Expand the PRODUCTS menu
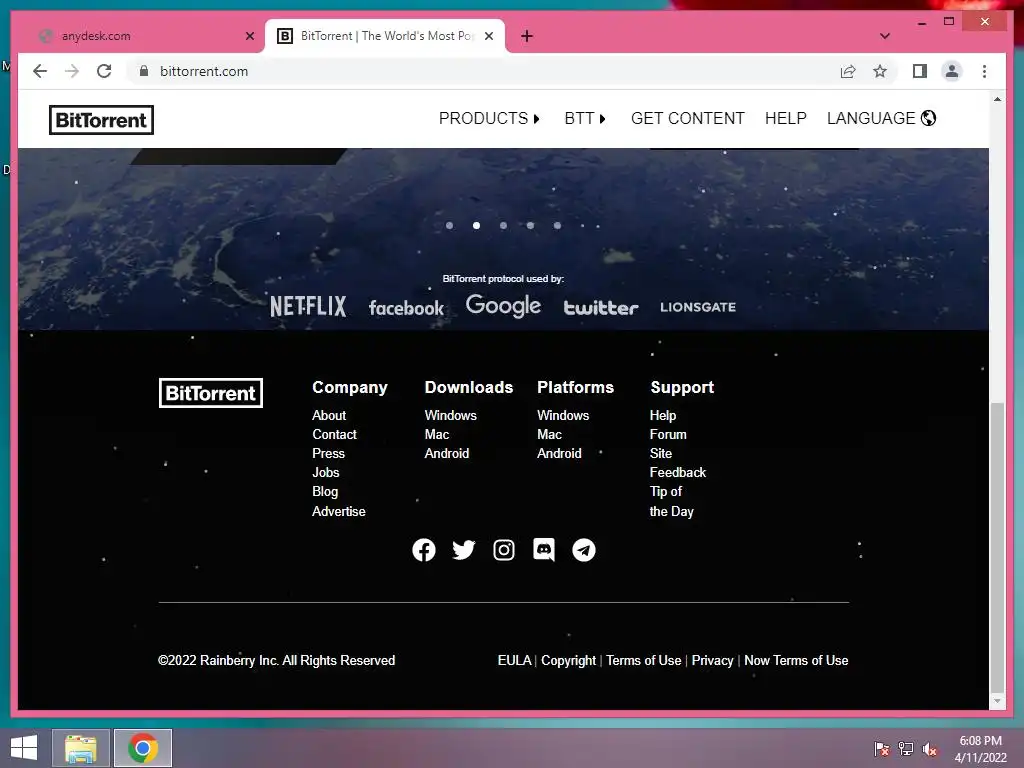 pyautogui.click(x=489, y=118)
